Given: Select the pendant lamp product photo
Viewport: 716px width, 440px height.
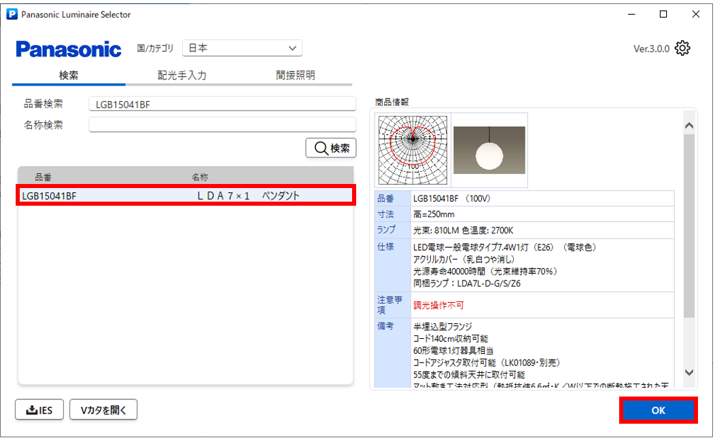Looking at the screenshot, I should point(489,149).
